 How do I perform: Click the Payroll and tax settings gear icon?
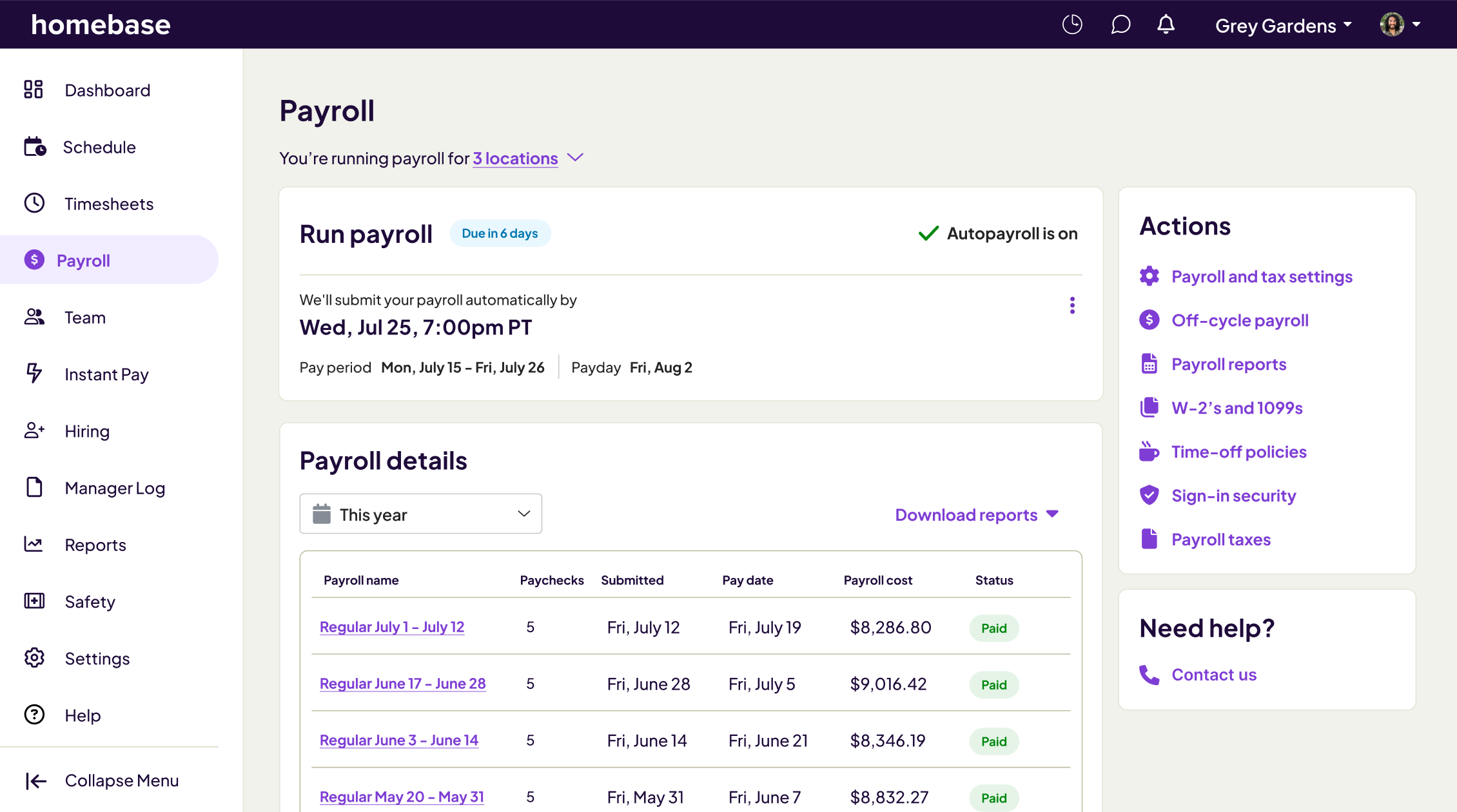[1149, 276]
